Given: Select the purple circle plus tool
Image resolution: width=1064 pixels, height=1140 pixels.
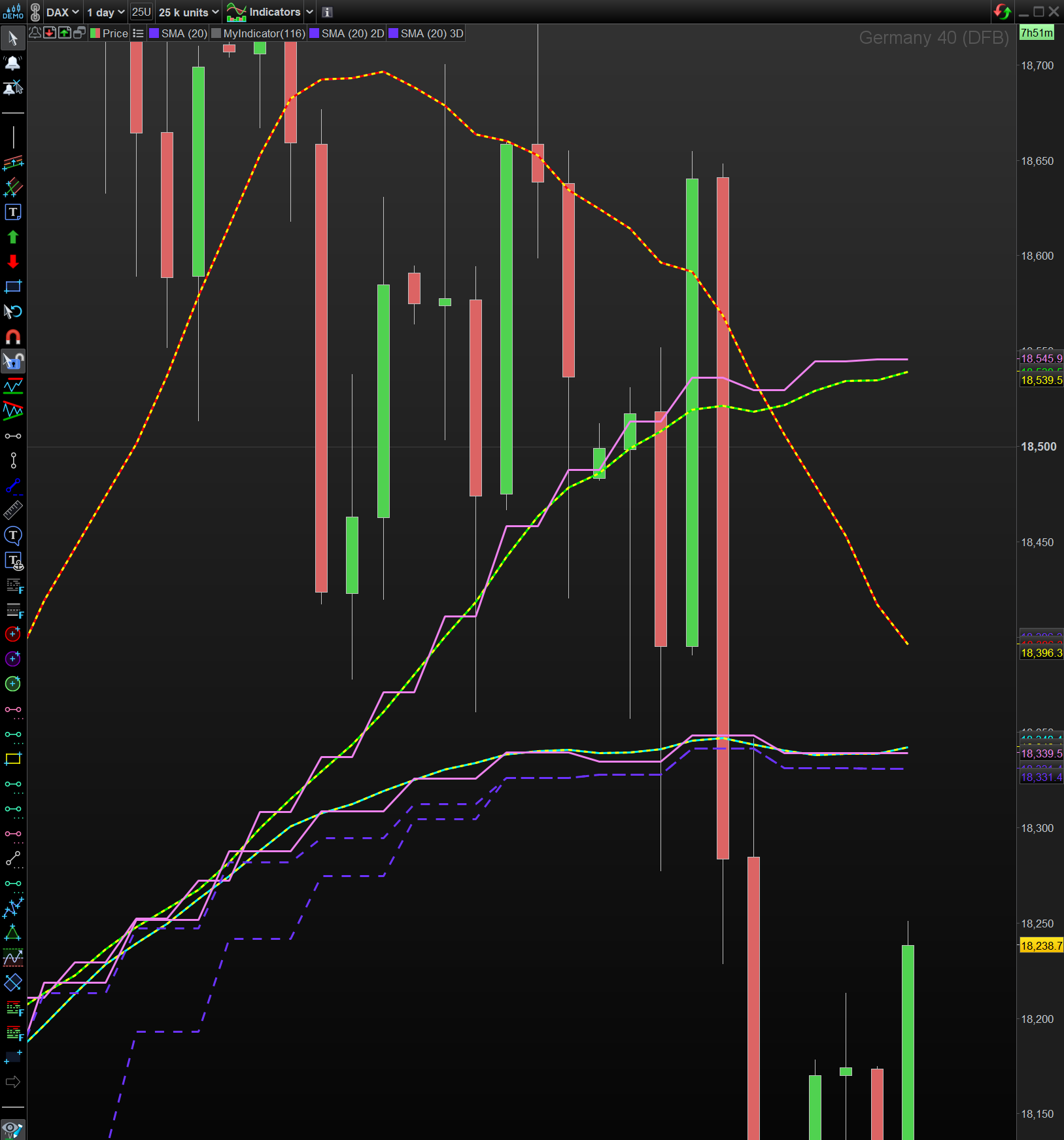Looking at the screenshot, I should [13, 659].
